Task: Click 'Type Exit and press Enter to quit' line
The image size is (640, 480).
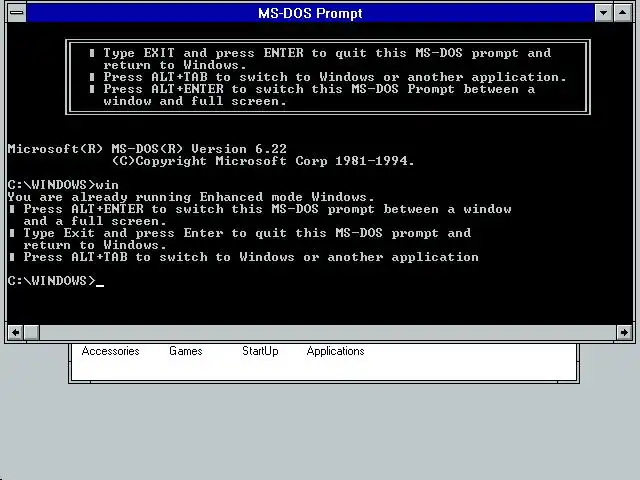Action: coord(240,233)
